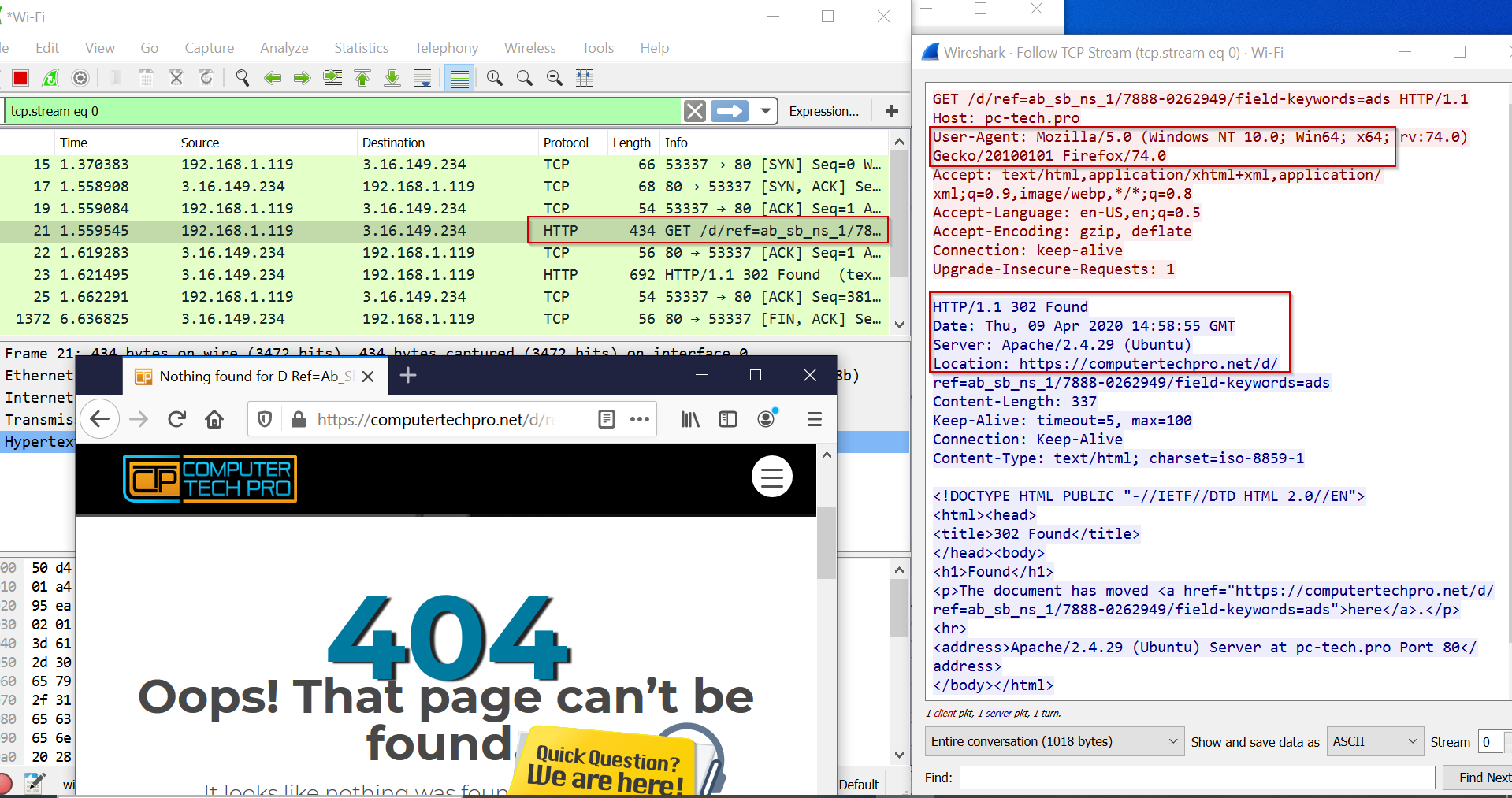Click the Find text field in stream window
The image size is (1512, 798).
[1197, 778]
